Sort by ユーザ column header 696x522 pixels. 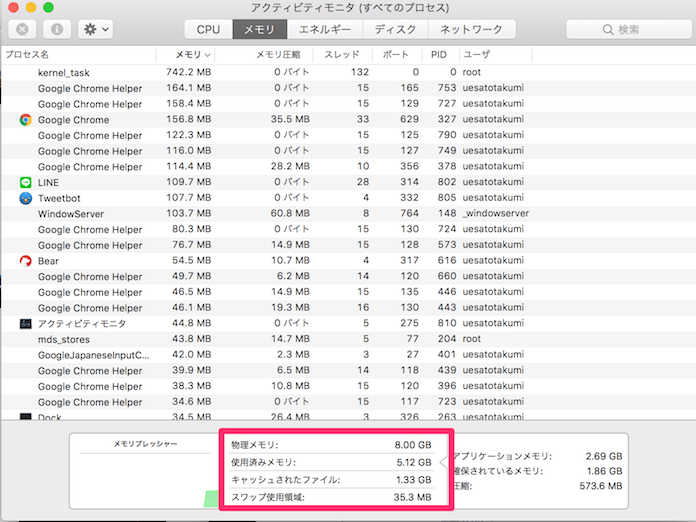pos(495,55)
